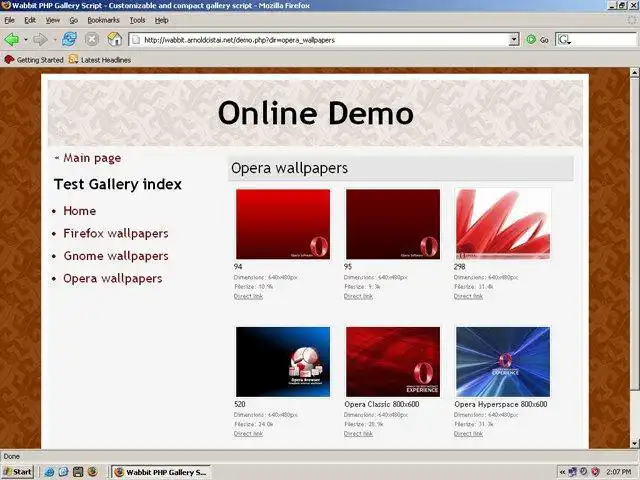This screenshot has width=640, height=480.
Task: Launch Firefox from the quick launch bar
Action: point(93,472)
